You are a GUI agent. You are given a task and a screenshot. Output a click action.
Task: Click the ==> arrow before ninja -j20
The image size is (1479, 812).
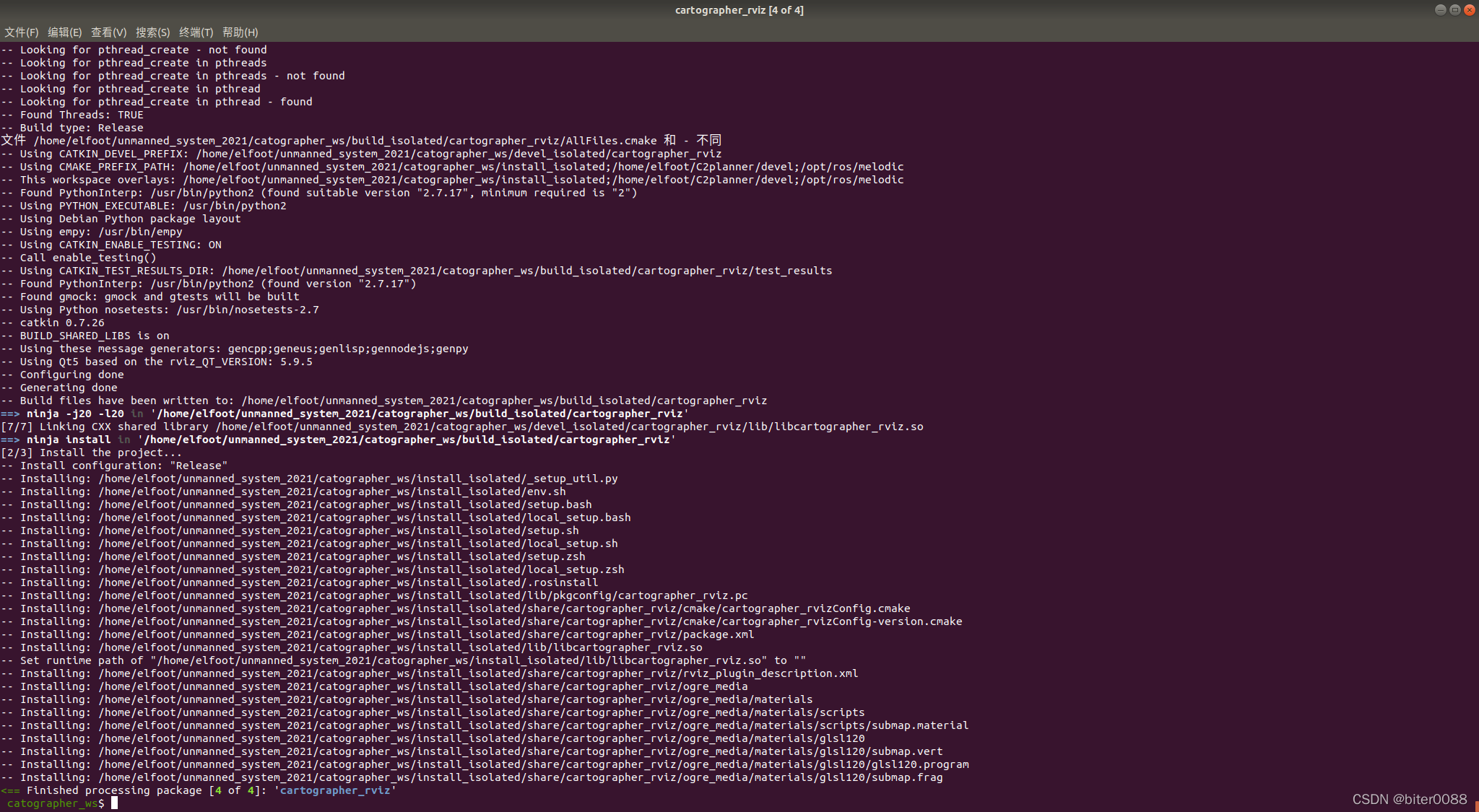tap(10, 414)
